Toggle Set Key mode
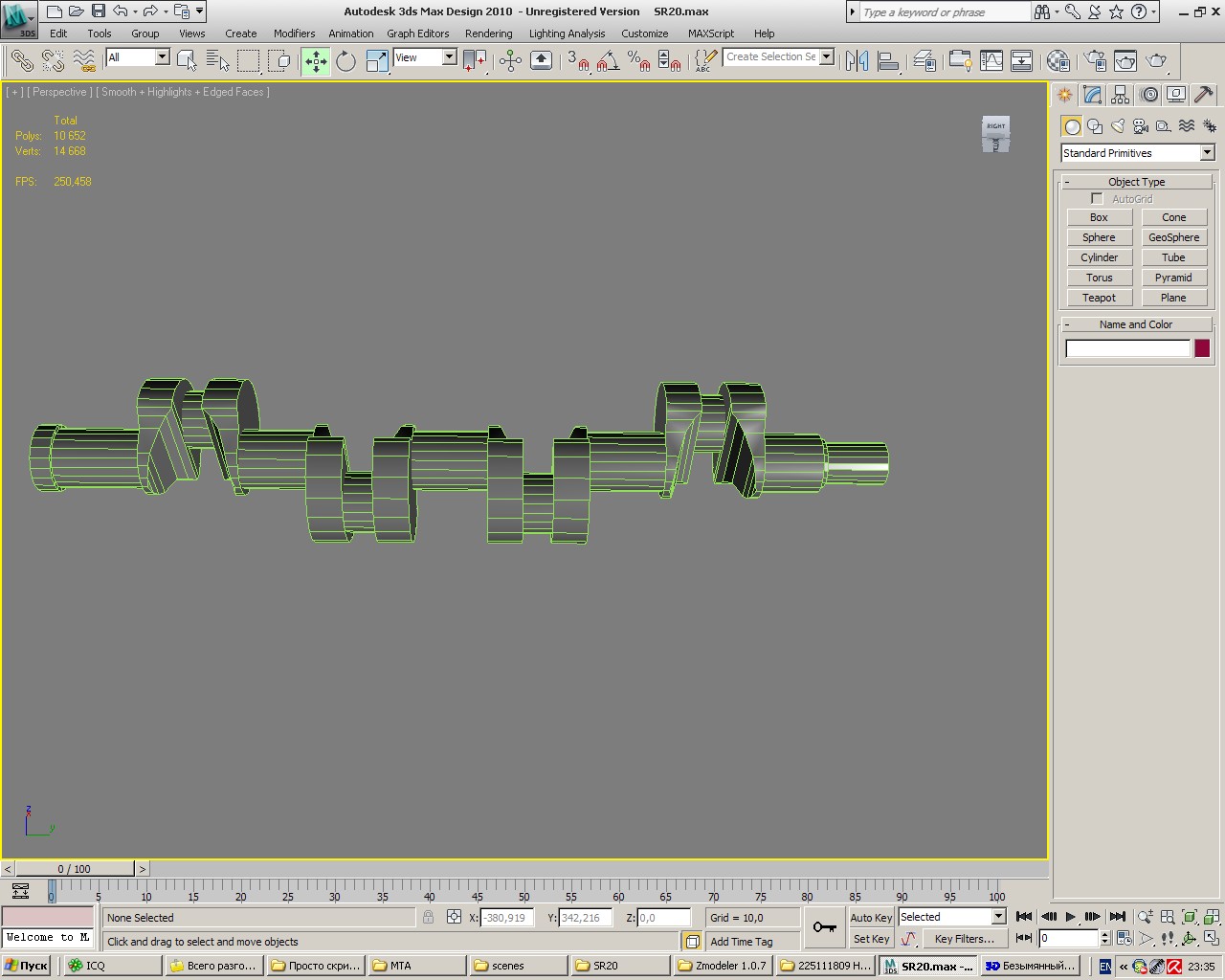 pos(871,940)
